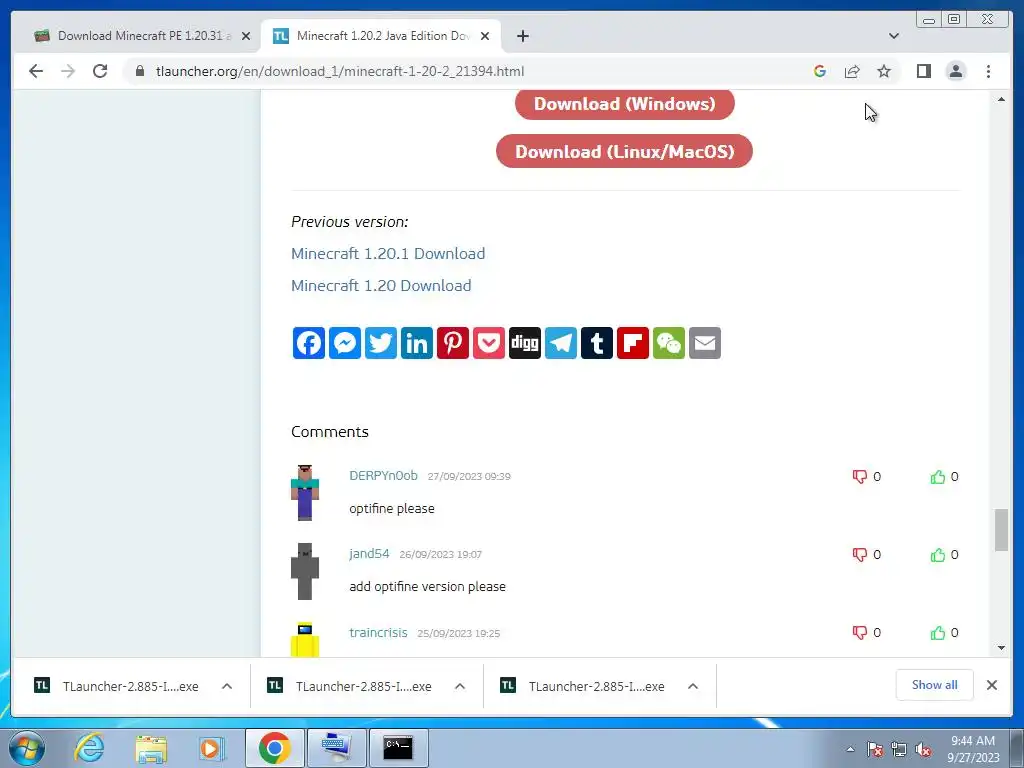Close the Minecraft PE tab
The image size is (1024, 768).
pos(246,36)
